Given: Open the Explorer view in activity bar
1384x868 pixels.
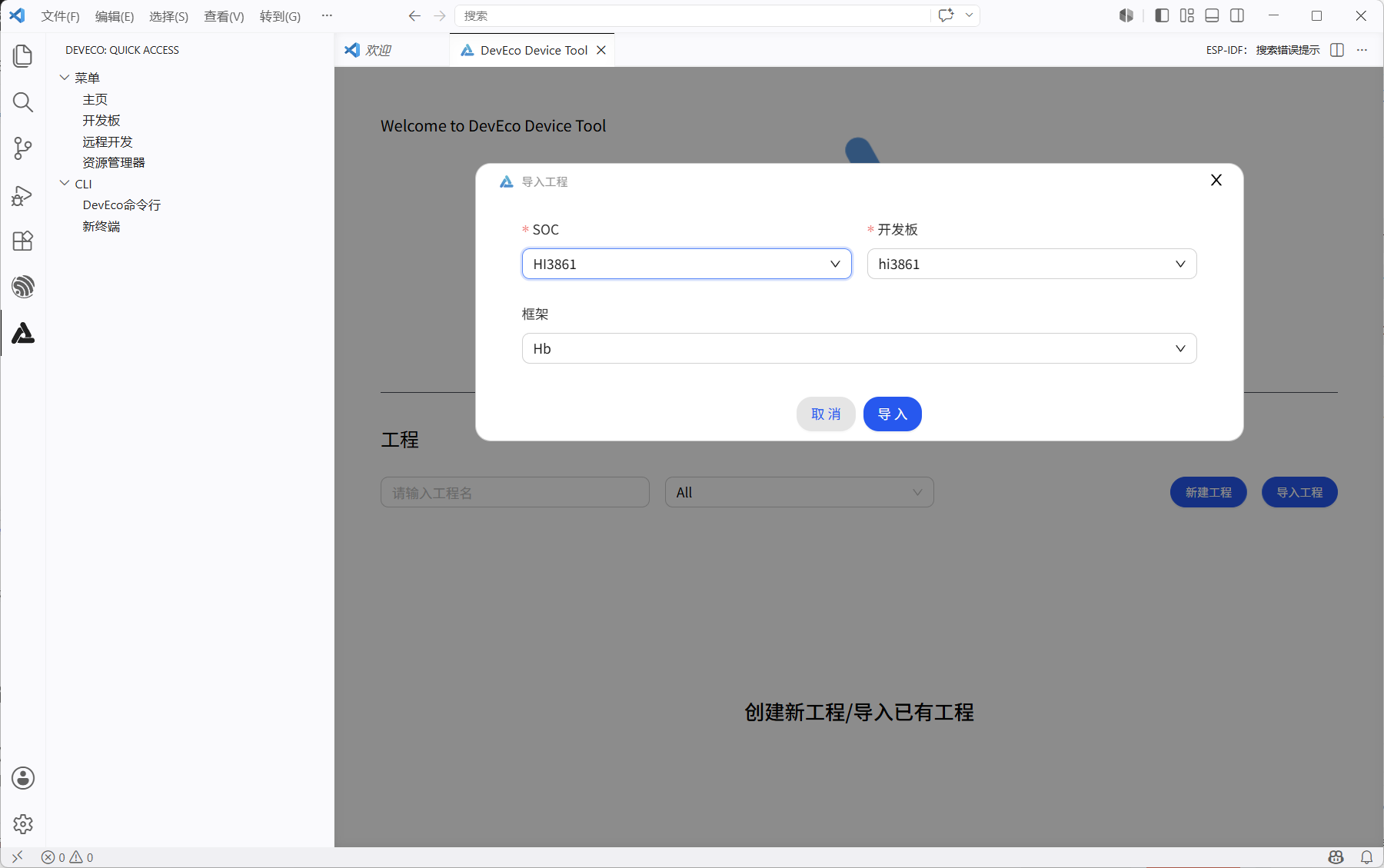Looking at the screenshot, I should pyautogui.click(x=23, y=56).
